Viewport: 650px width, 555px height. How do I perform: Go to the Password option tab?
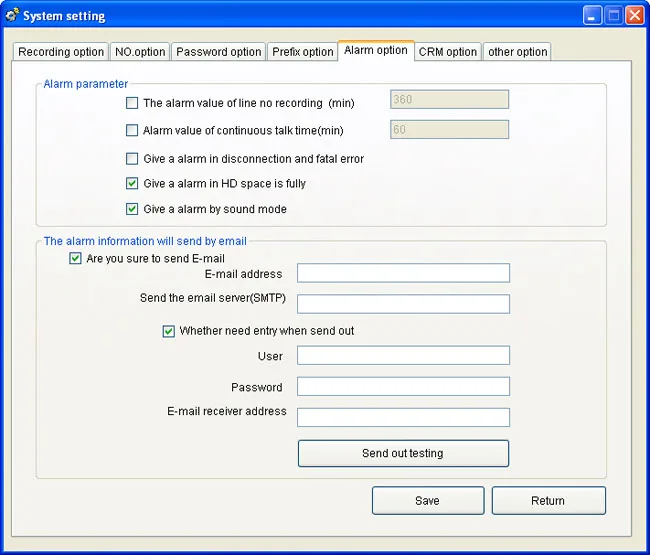click(x=218, y=52)
